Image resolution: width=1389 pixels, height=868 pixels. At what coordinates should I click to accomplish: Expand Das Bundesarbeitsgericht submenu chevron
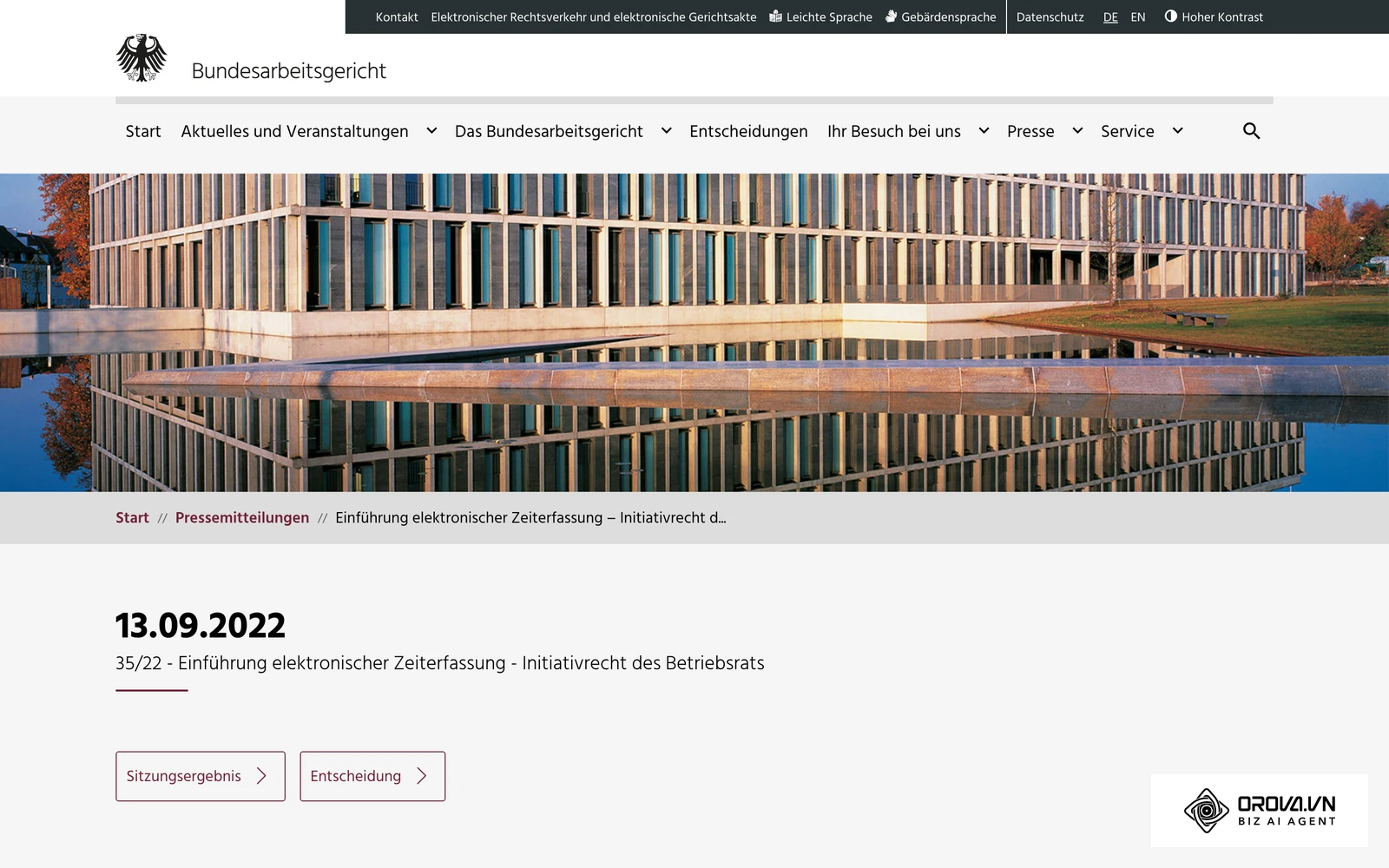tap(667, 131)
